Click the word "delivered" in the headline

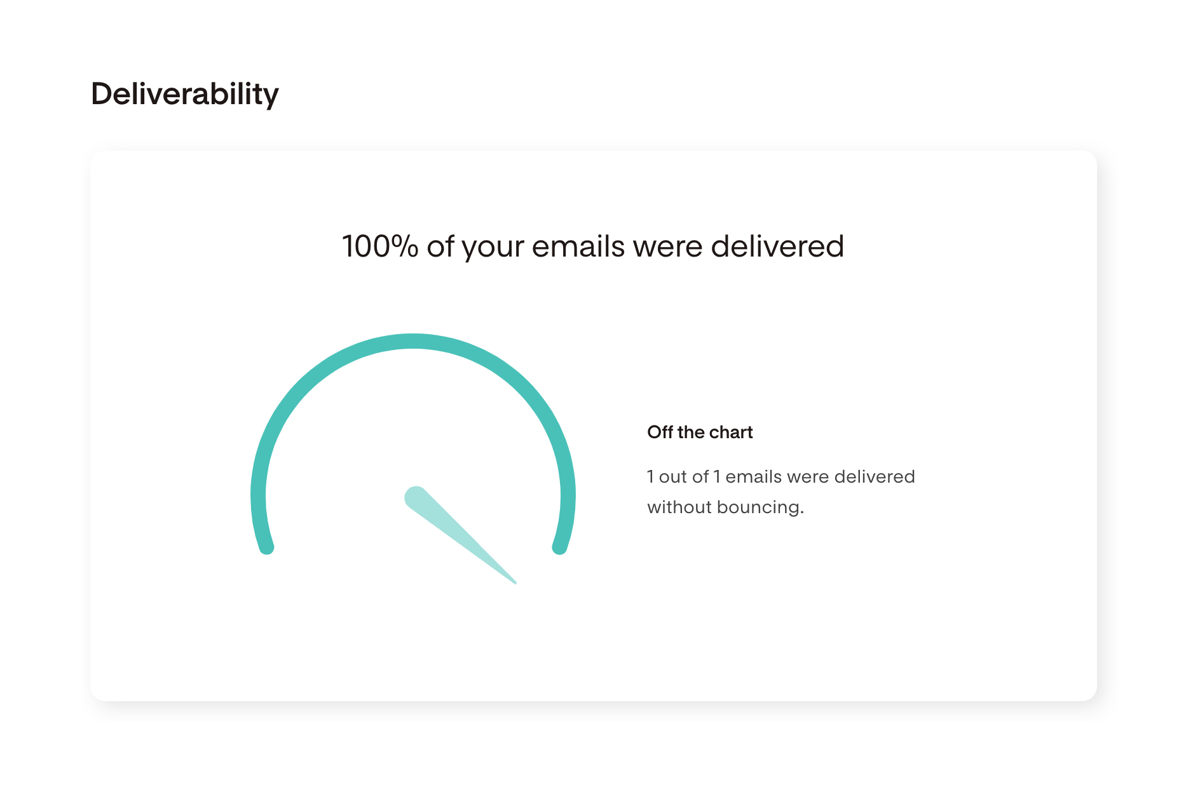pyautogui.click(x=777, y=246)
